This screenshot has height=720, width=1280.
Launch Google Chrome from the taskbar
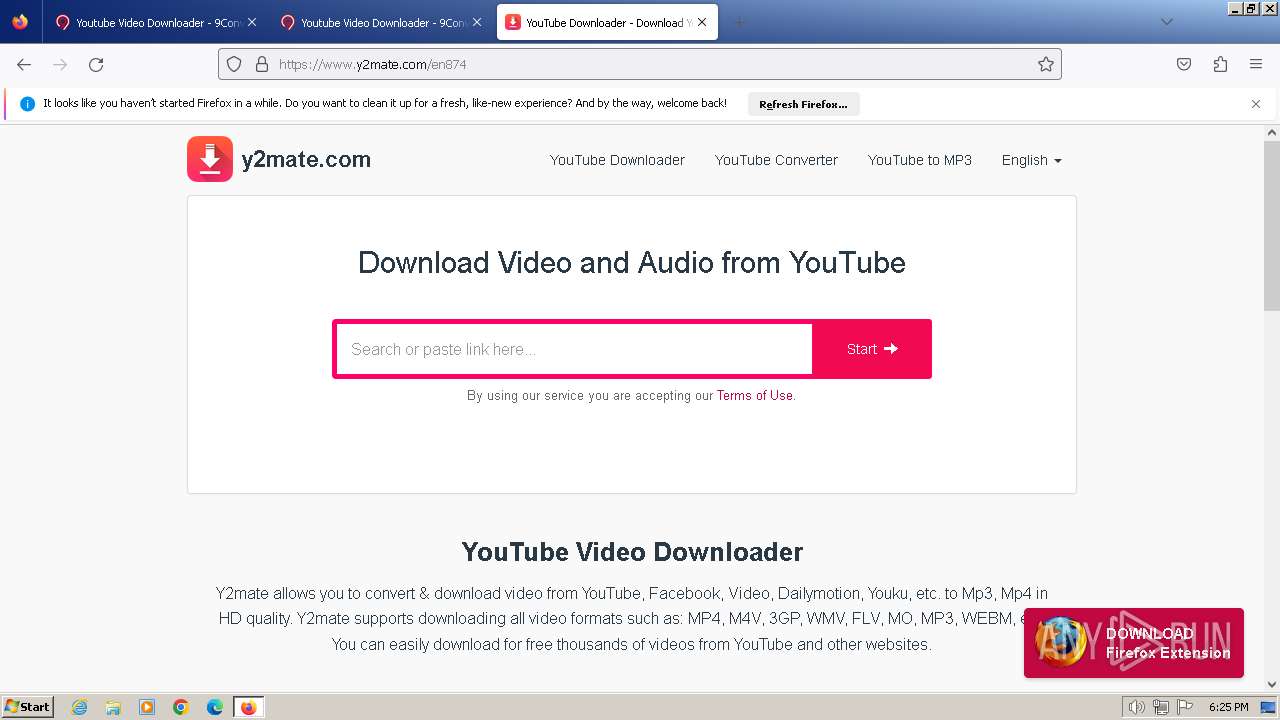181,707
